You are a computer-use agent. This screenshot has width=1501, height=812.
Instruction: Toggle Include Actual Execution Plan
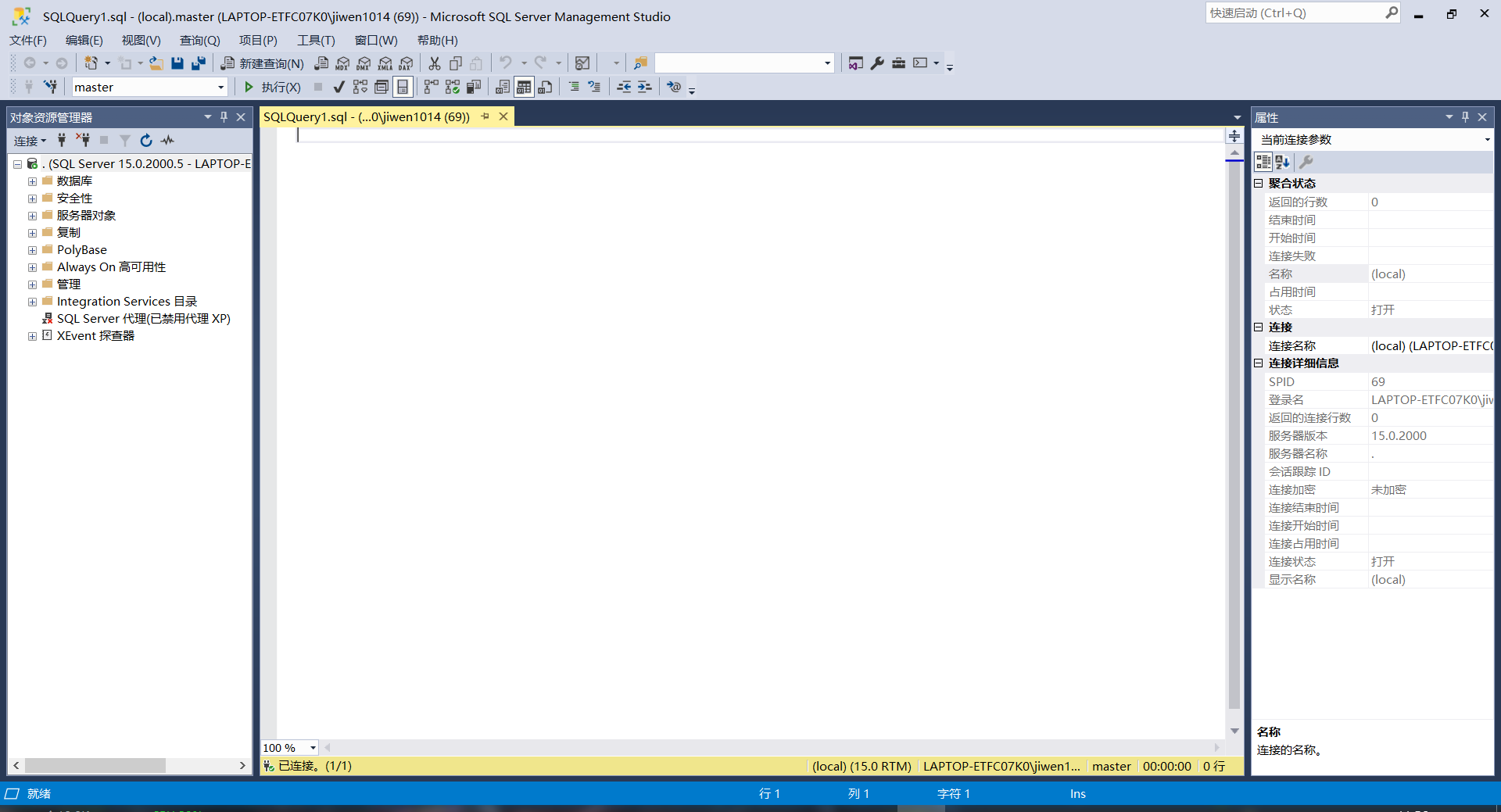pyautogui.click(x=431, y=87)
